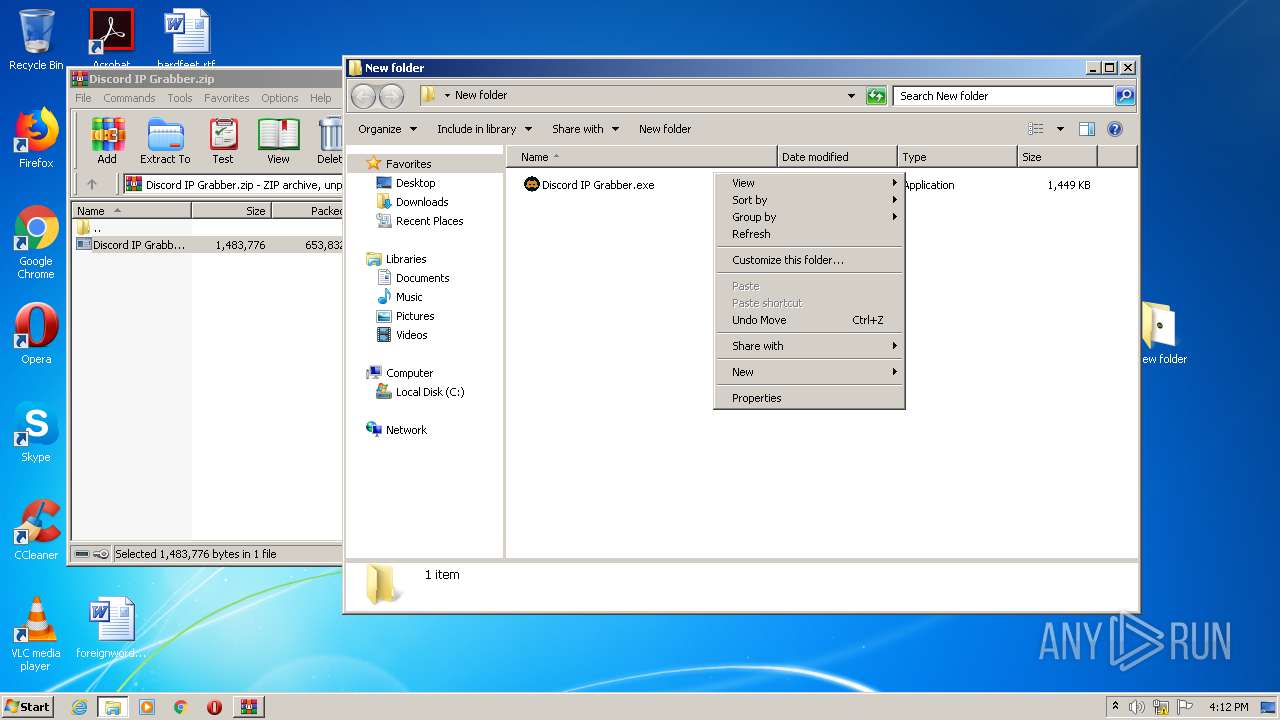Expand the New submenu
Screen dimensions: 1280x720
(810, 372)
